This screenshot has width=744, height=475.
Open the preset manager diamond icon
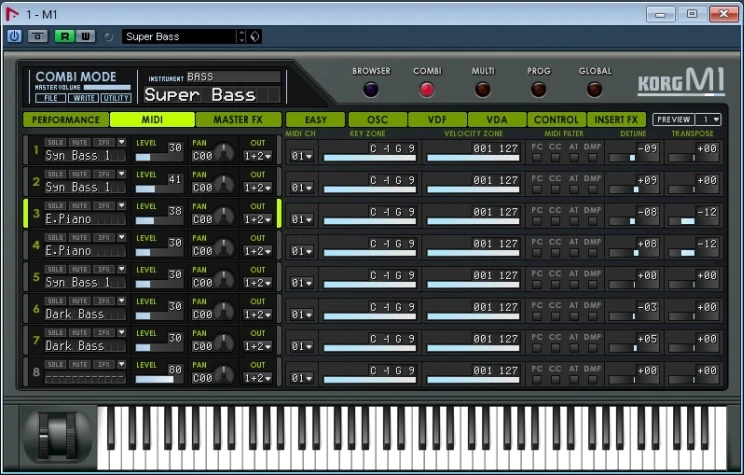click(x=255, y=37)
